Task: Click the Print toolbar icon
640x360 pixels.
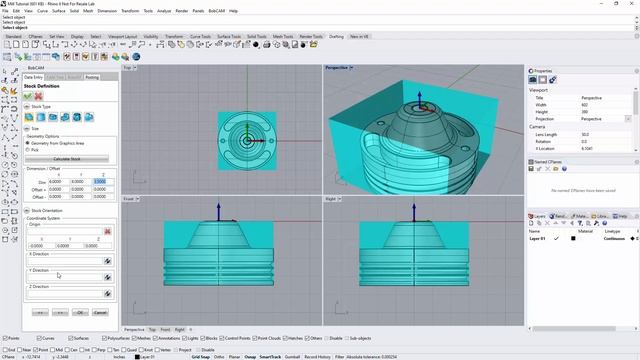Action: coord(267,44)
